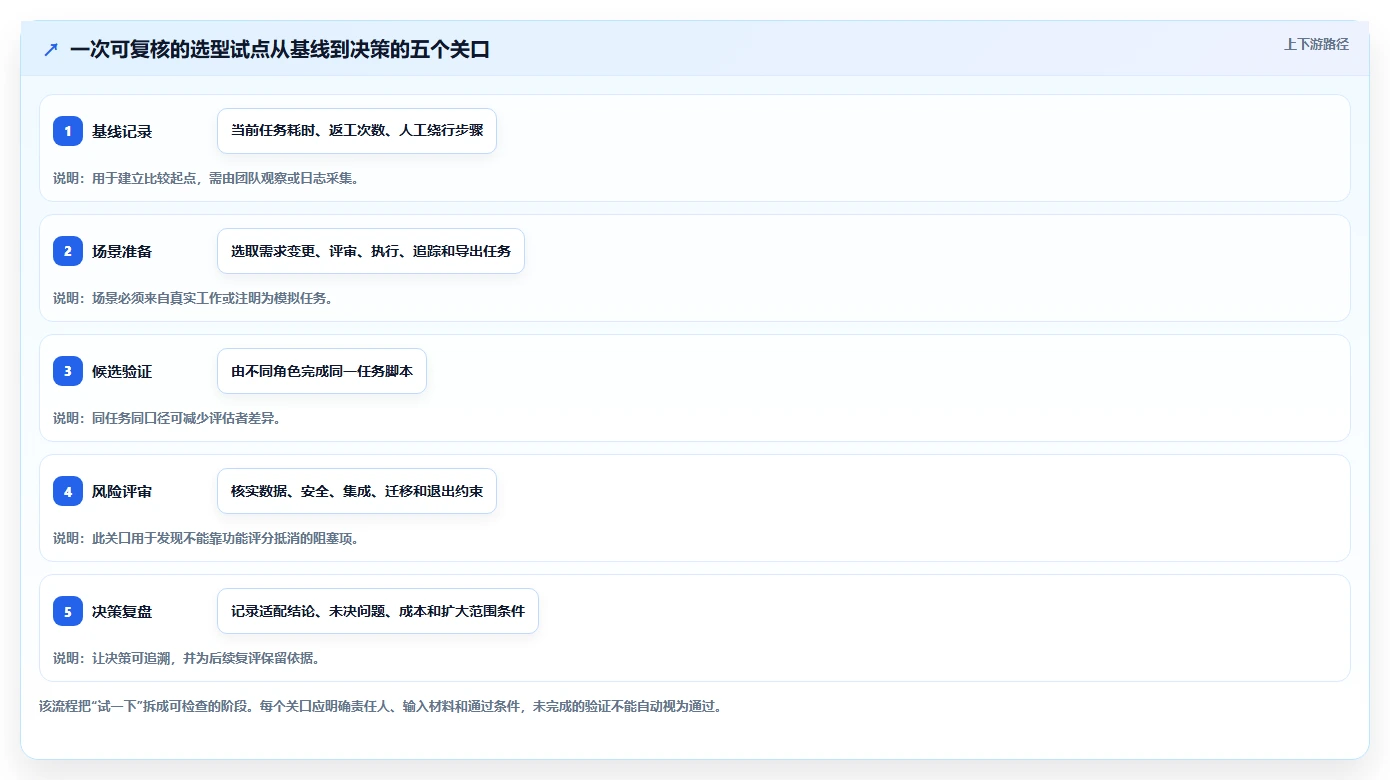The image size is (1390, 780).
Task: Click the 候选验证 step title
Action: [122, 372]
